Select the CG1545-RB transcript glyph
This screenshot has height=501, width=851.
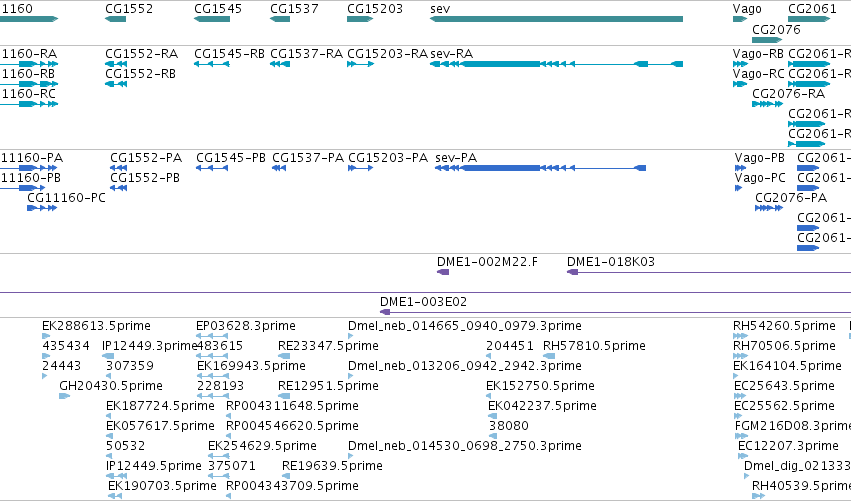click(x=212, y=64)
